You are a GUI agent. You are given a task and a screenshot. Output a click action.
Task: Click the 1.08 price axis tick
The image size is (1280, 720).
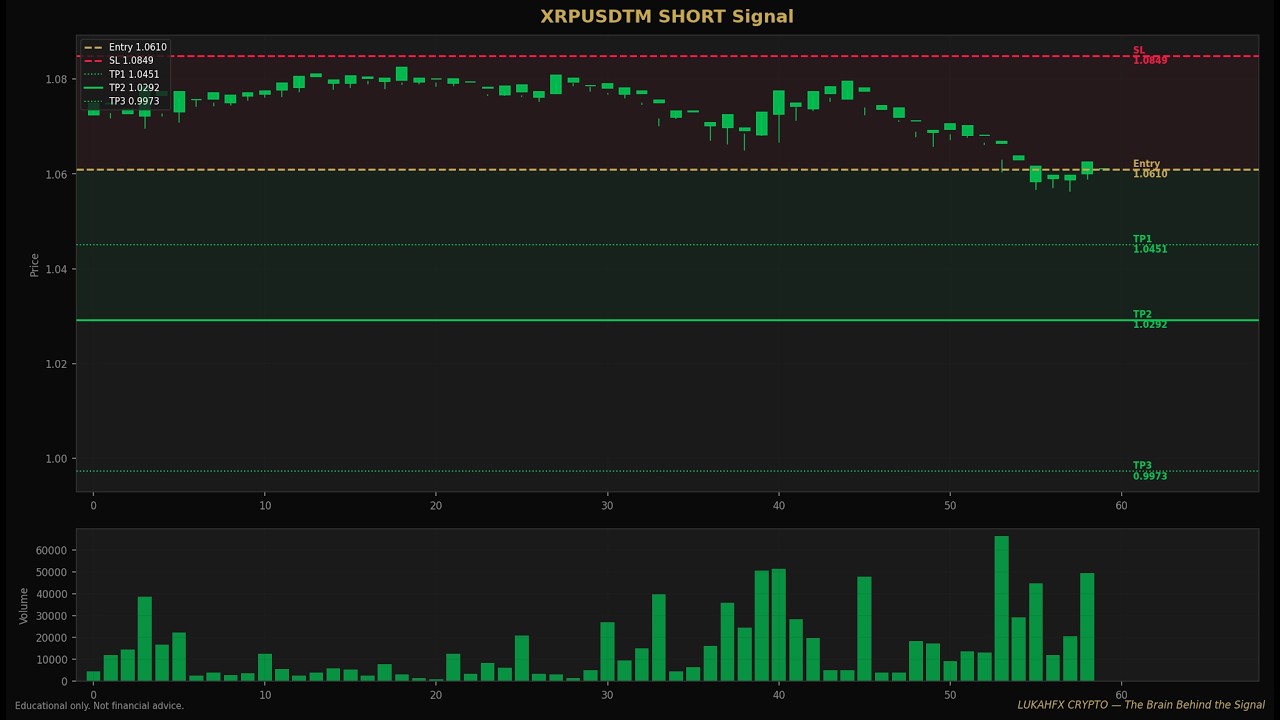click(56, 79)
